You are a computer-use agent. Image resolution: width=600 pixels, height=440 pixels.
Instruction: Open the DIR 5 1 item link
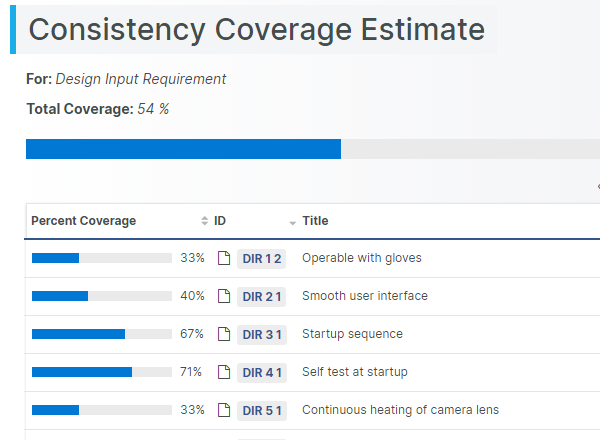pyautogui.click(x=262, y=410)
